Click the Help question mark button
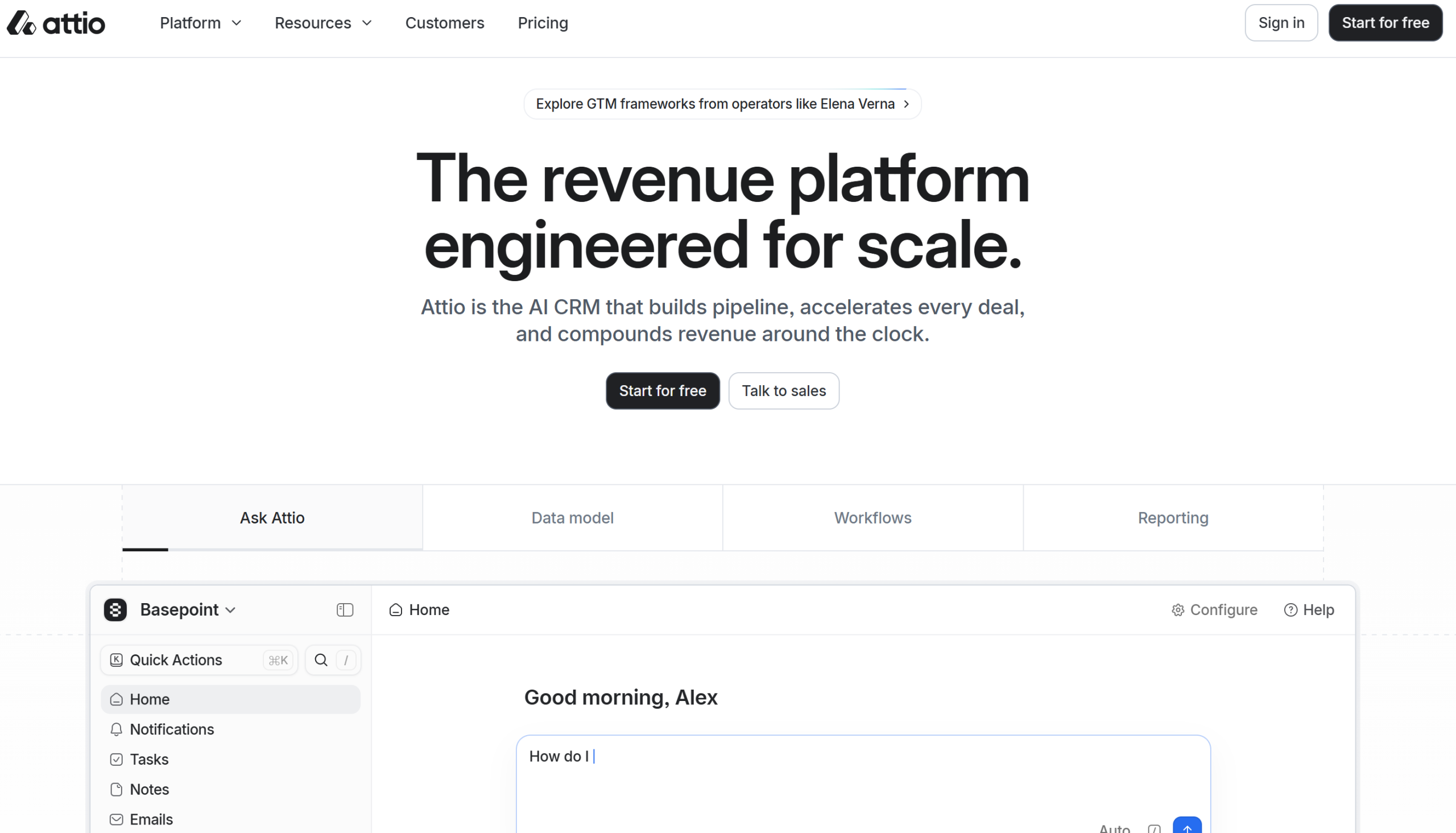 coord(1309,610)
